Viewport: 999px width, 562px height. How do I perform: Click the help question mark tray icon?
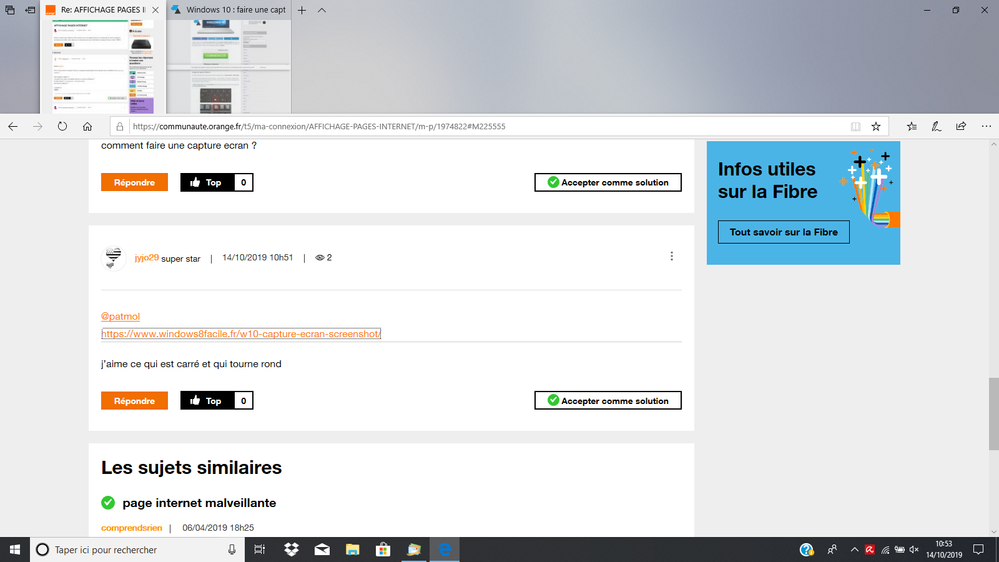tap(807, 549)
